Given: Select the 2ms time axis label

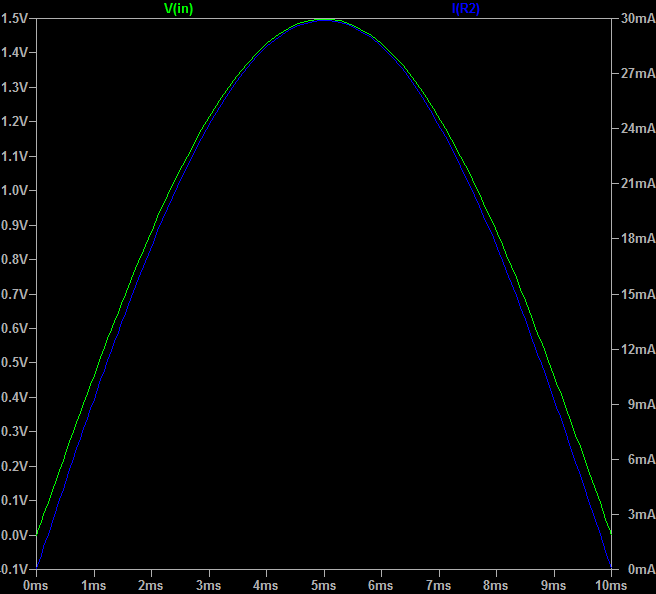Looking at the screenshot, I should [x=150, y=584].
